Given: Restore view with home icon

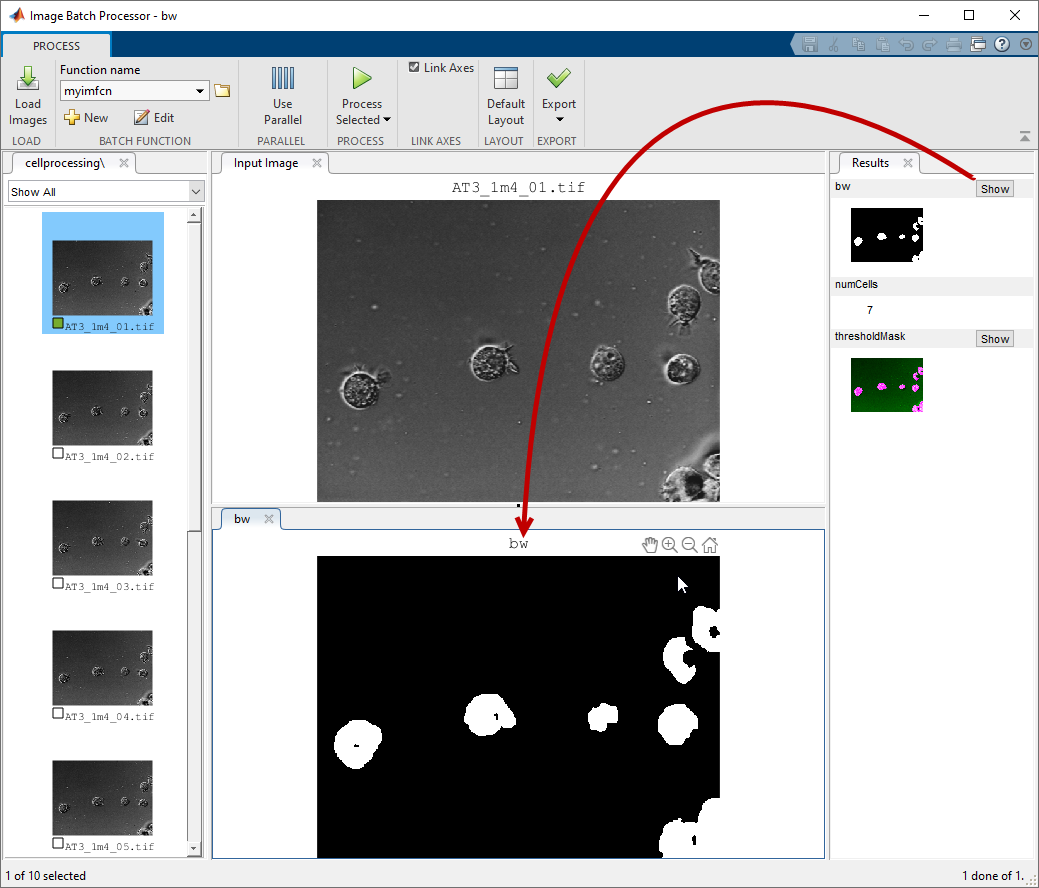Looking at the screenshot, I should point(710,545).
